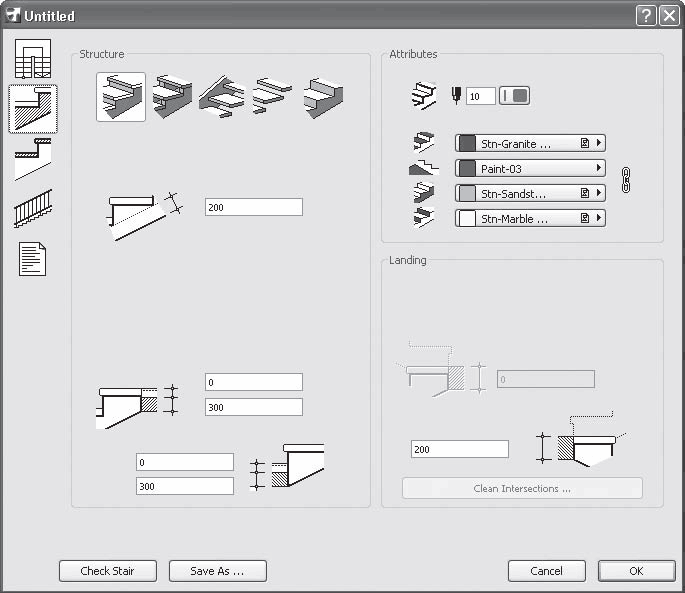This screenshot has width=685, height=593.
Task: Open the listing document page icon
Action: click(x=32, y=258)
